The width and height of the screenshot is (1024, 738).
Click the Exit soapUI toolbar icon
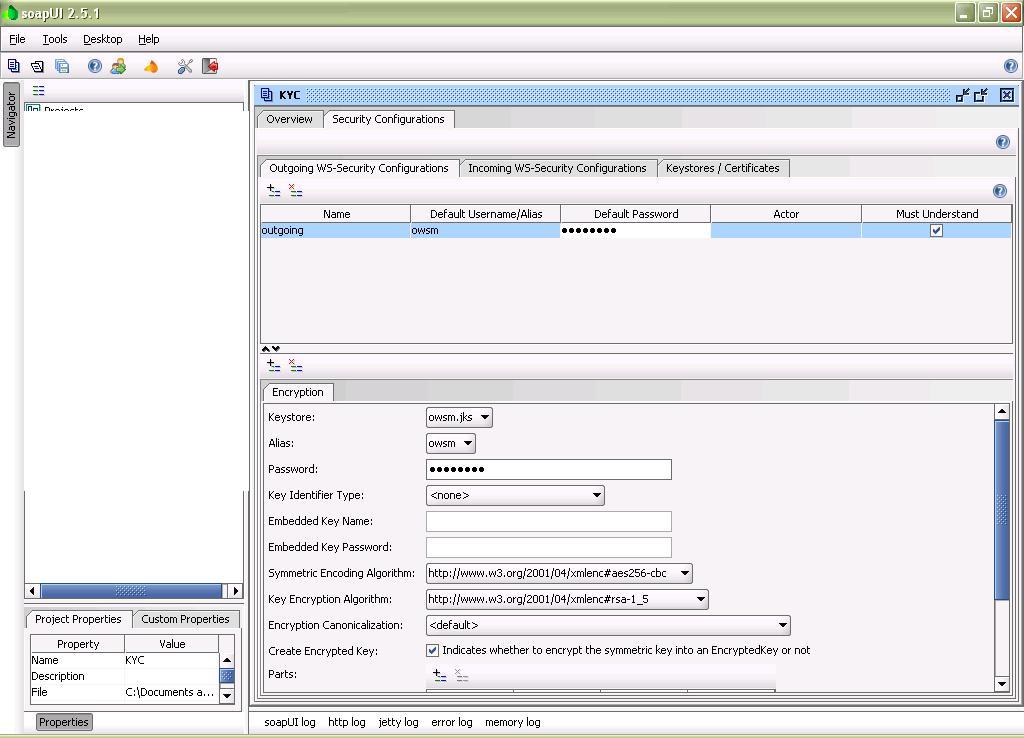pyautogui.click(x=210, y=66)
